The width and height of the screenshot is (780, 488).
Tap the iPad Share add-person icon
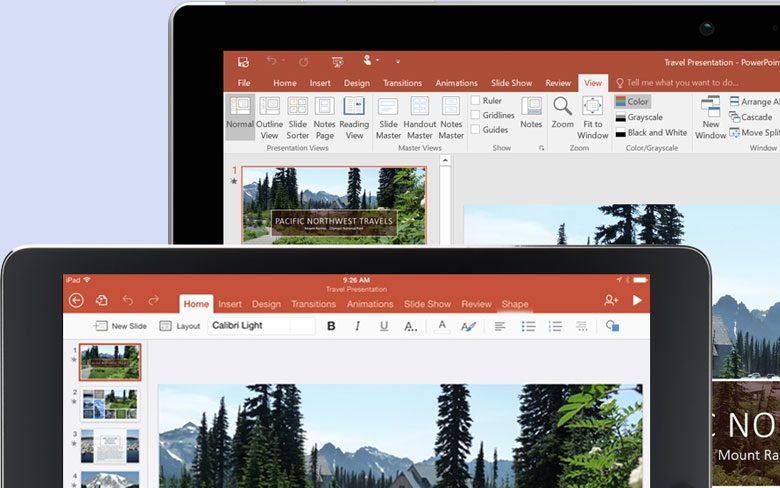point(611,300)
